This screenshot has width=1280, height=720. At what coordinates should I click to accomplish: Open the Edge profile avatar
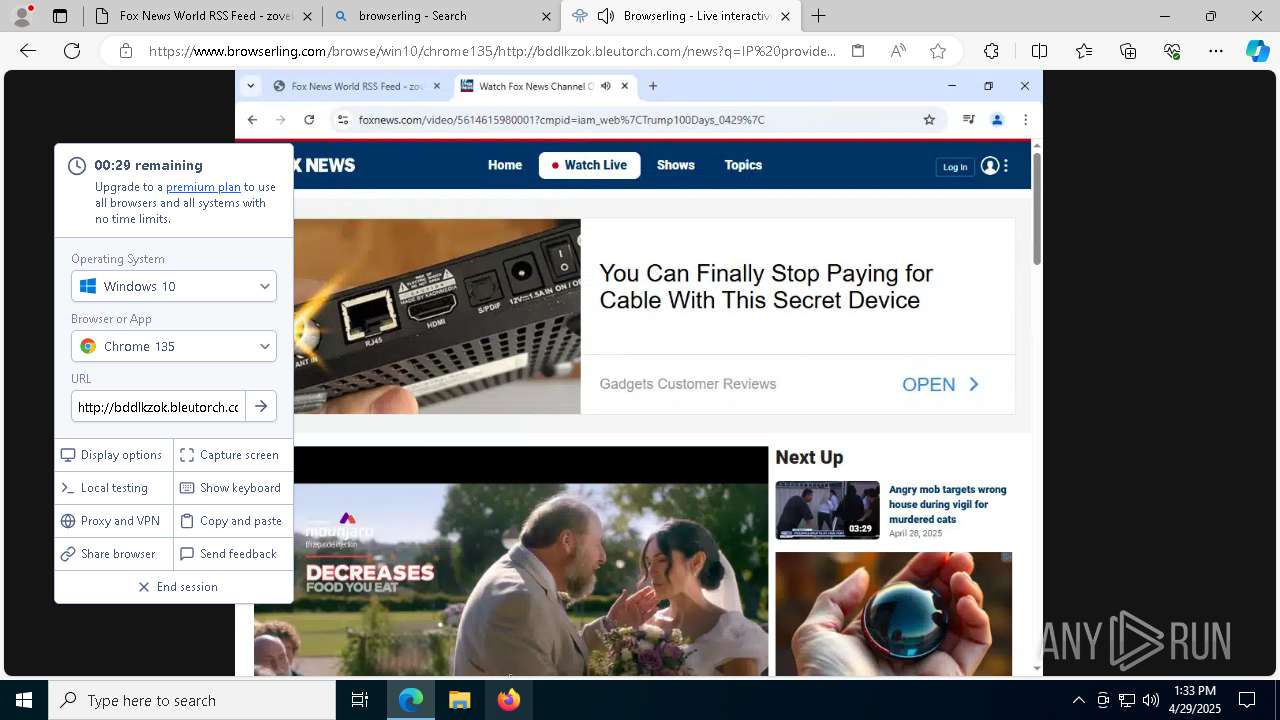coord(22,15)
